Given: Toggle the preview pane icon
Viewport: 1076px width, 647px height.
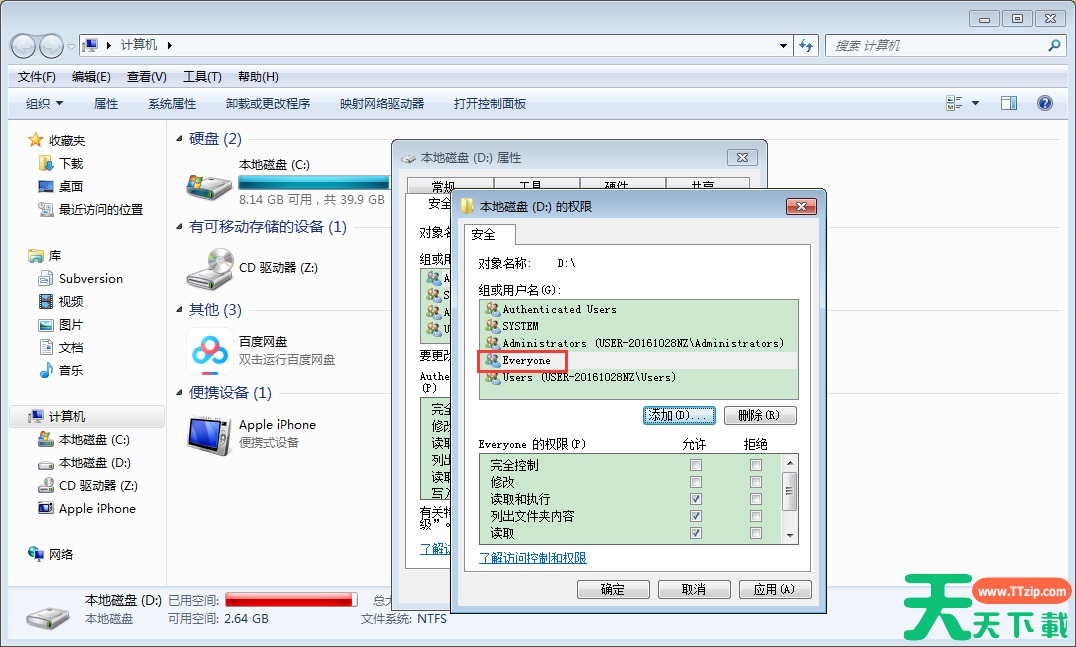Looking at the screenshot, I should coord(1009,103).
